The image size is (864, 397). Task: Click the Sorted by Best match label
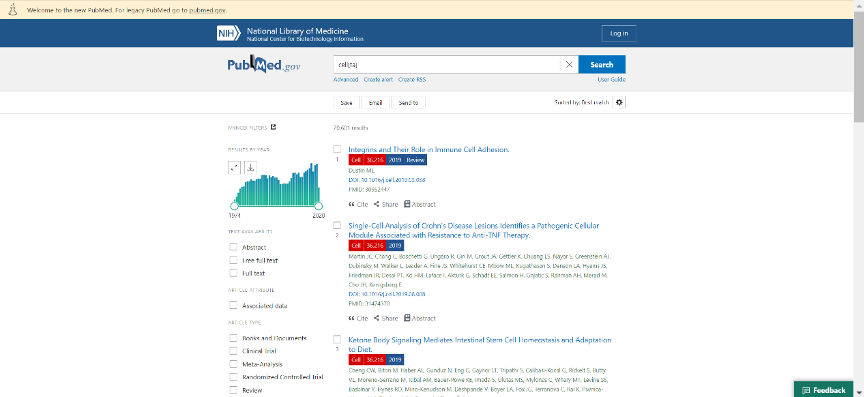(582, 103)
